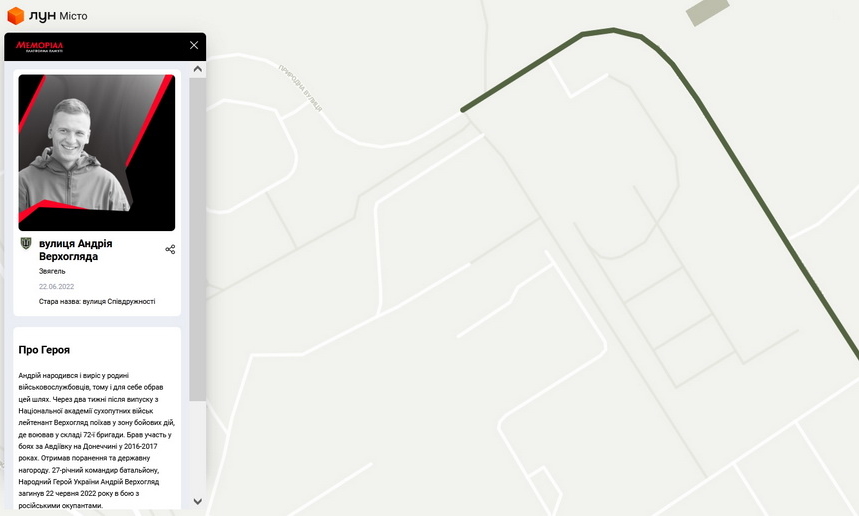Click the date 22.06.2022
The width and height of the screenshot is (859, 516).
56,286
